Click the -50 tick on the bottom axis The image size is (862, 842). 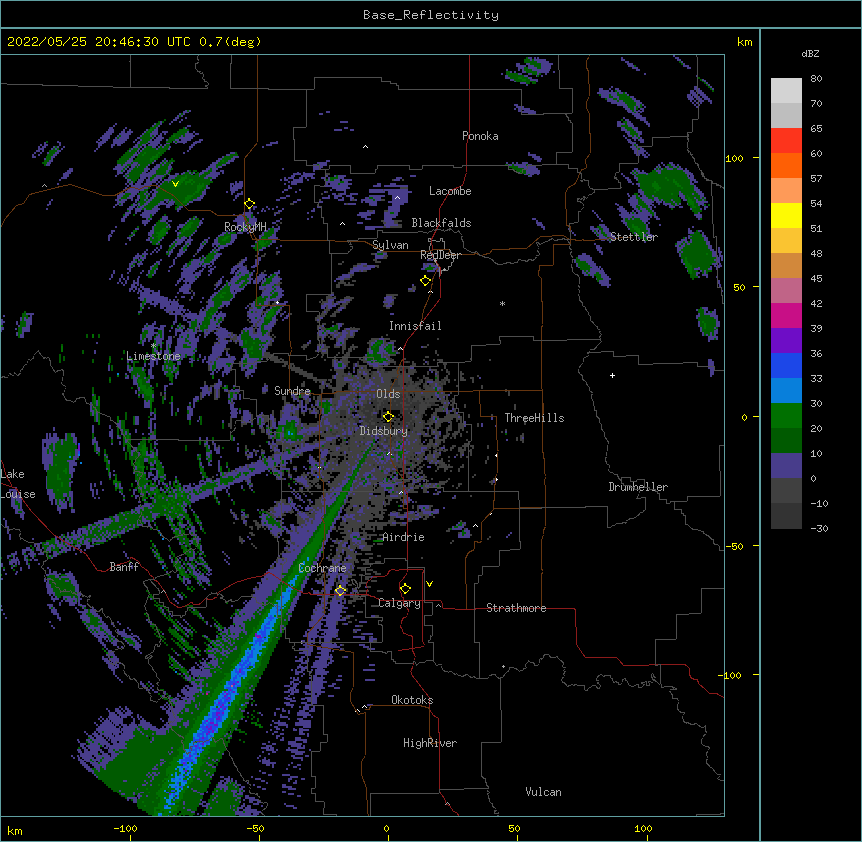(x=255, y=828)
